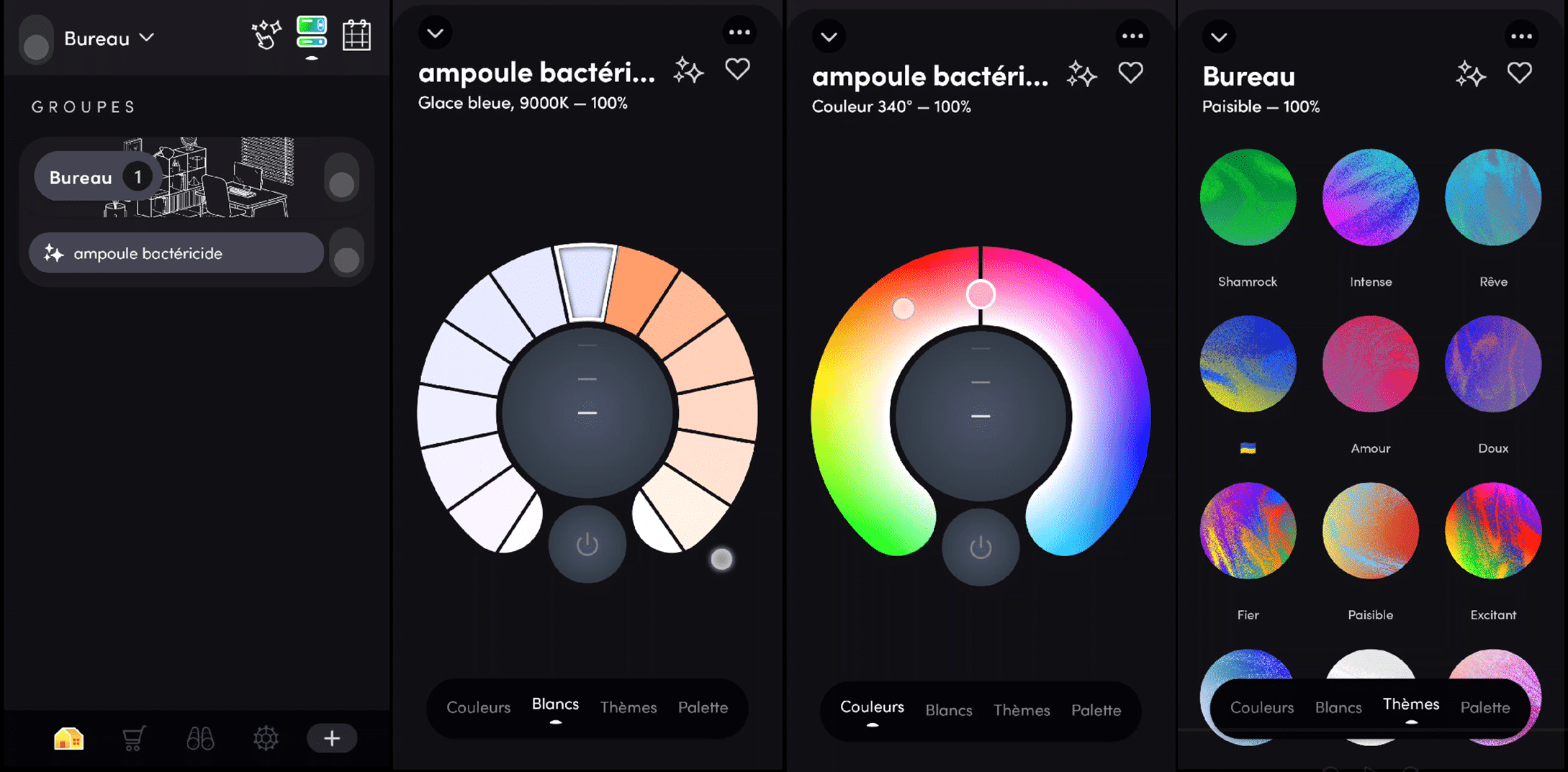
Task: Open the magic scenes wand icon
Action: pyautogui.click(x=266, y=35)
